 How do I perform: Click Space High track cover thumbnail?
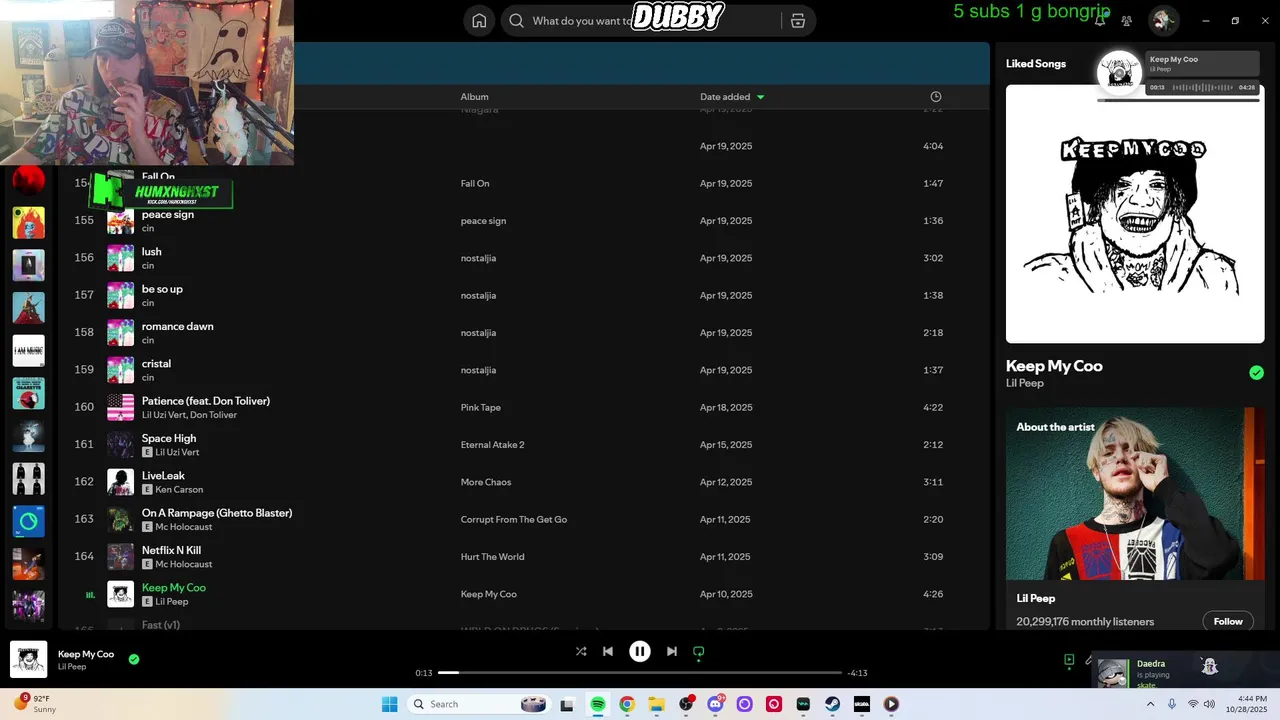pyautogui.click(x=120, y=444)
